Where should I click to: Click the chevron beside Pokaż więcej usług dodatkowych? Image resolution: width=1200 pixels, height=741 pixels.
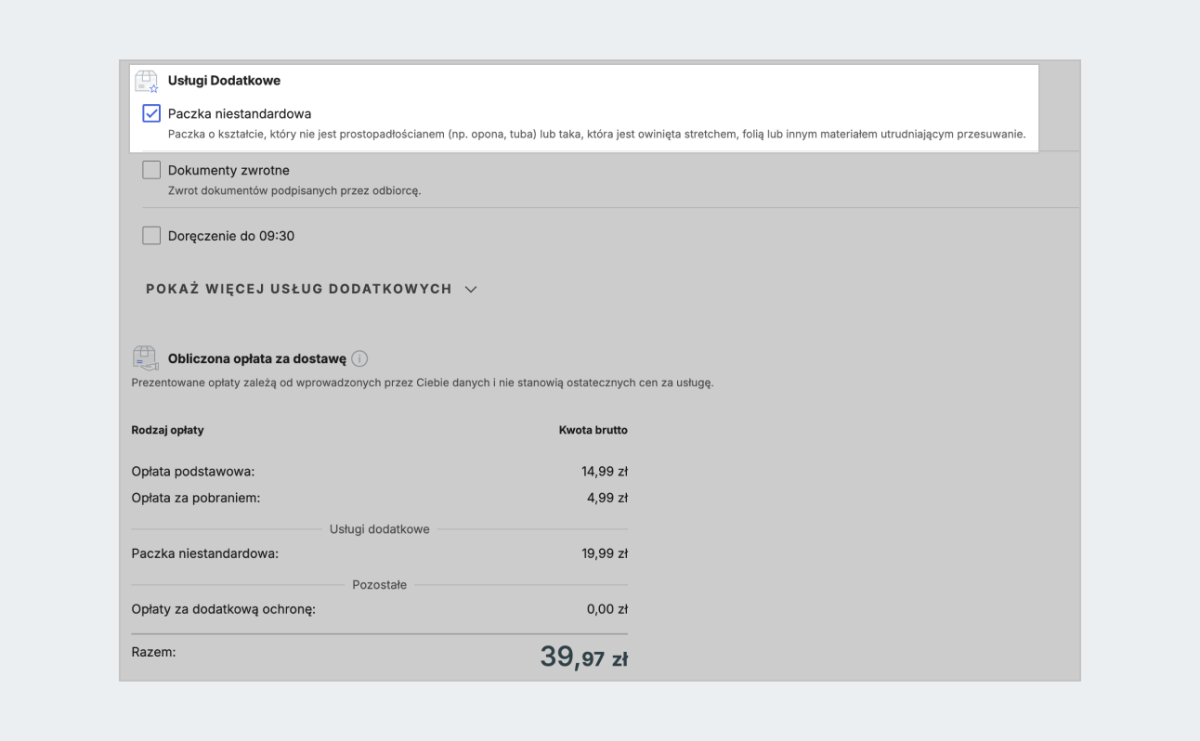pyautogui.click(x=471, y=289)
